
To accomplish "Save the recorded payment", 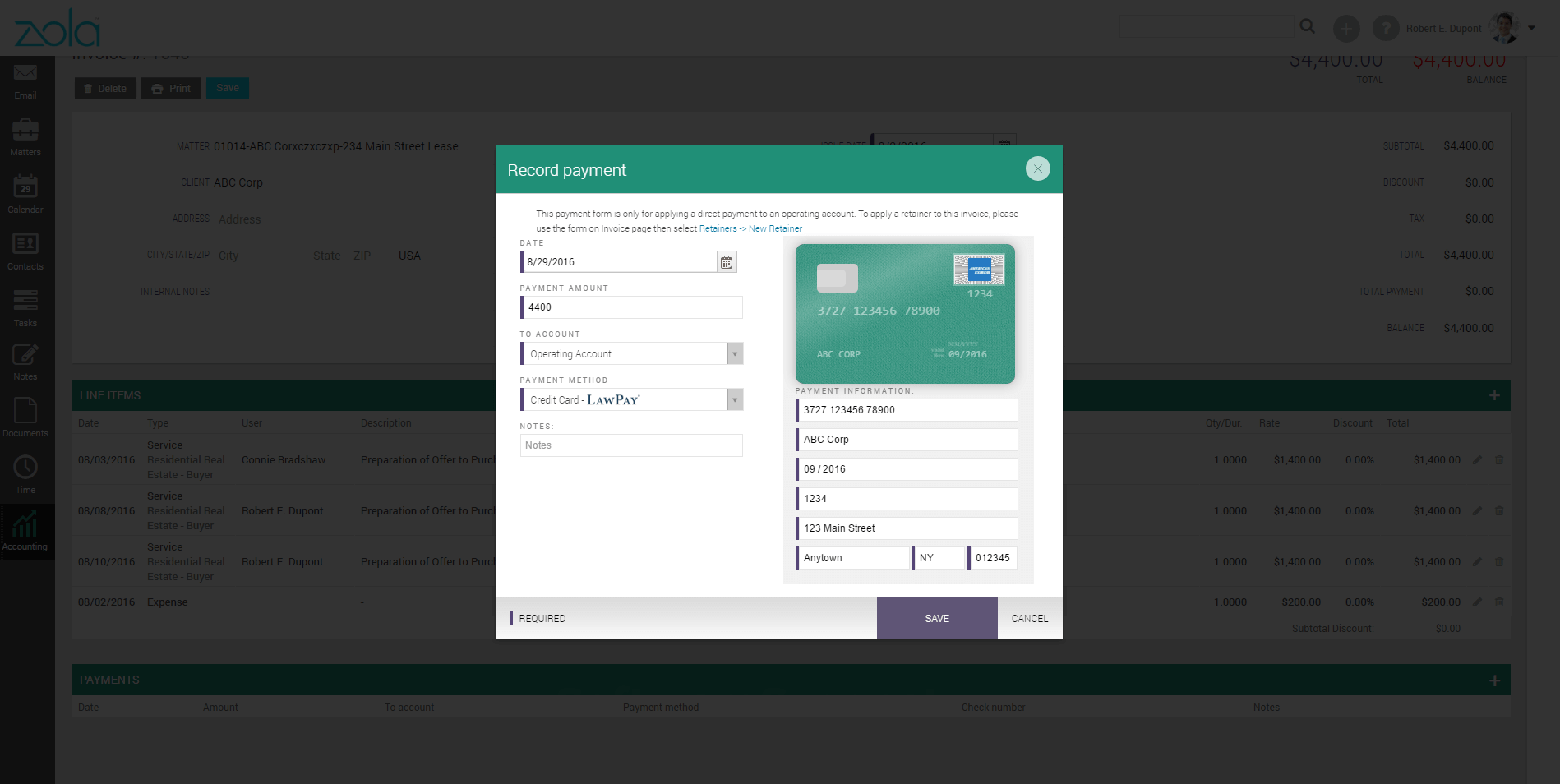I will (937, 617).
